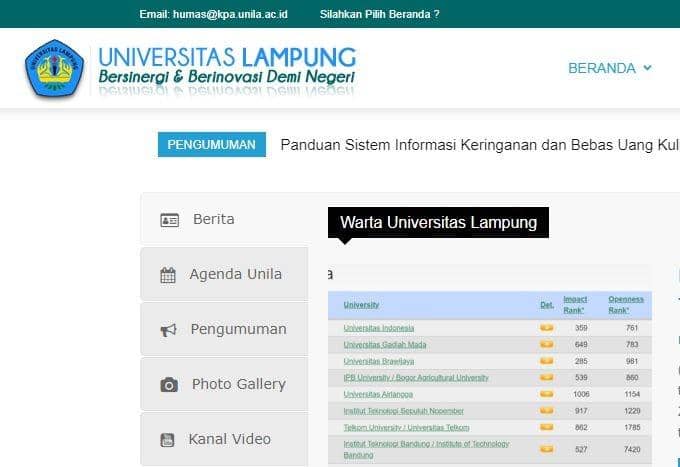The width and height of the screenshot is (680, 467).
Task: Open Institut Teknologi Bandung link
Action: [426, 449]
